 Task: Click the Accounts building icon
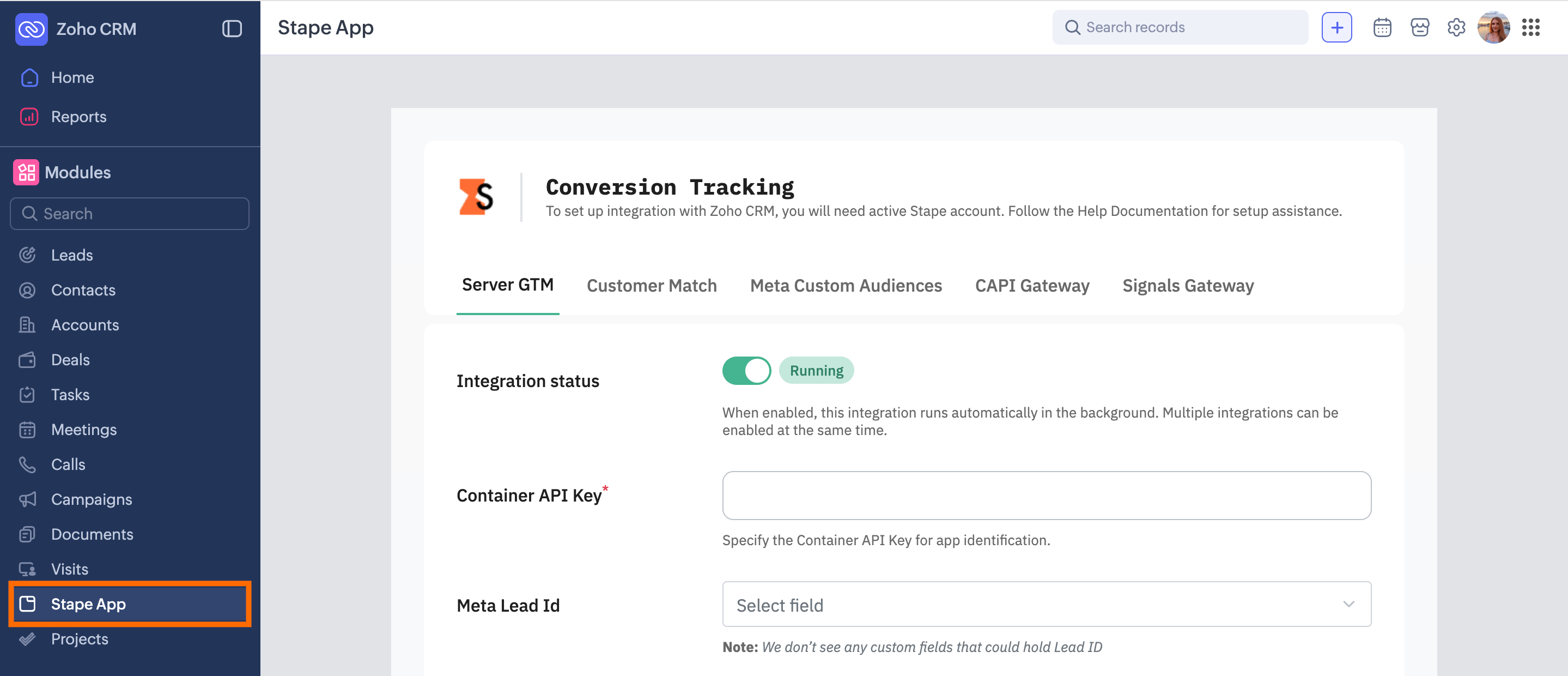pyautogui.click(x=27, y=324)
